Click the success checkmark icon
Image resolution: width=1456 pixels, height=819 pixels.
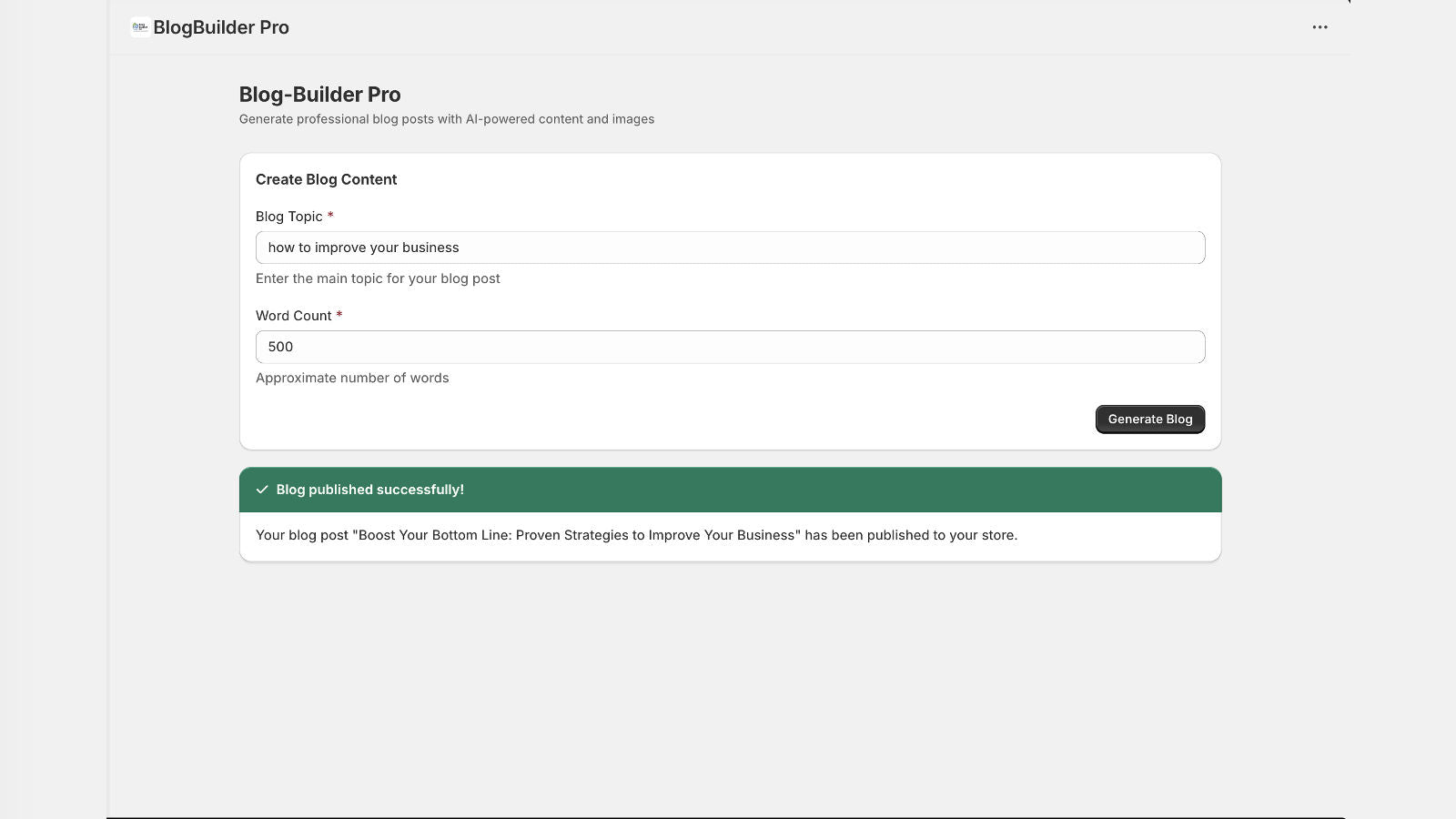click(x=262, y=490)
